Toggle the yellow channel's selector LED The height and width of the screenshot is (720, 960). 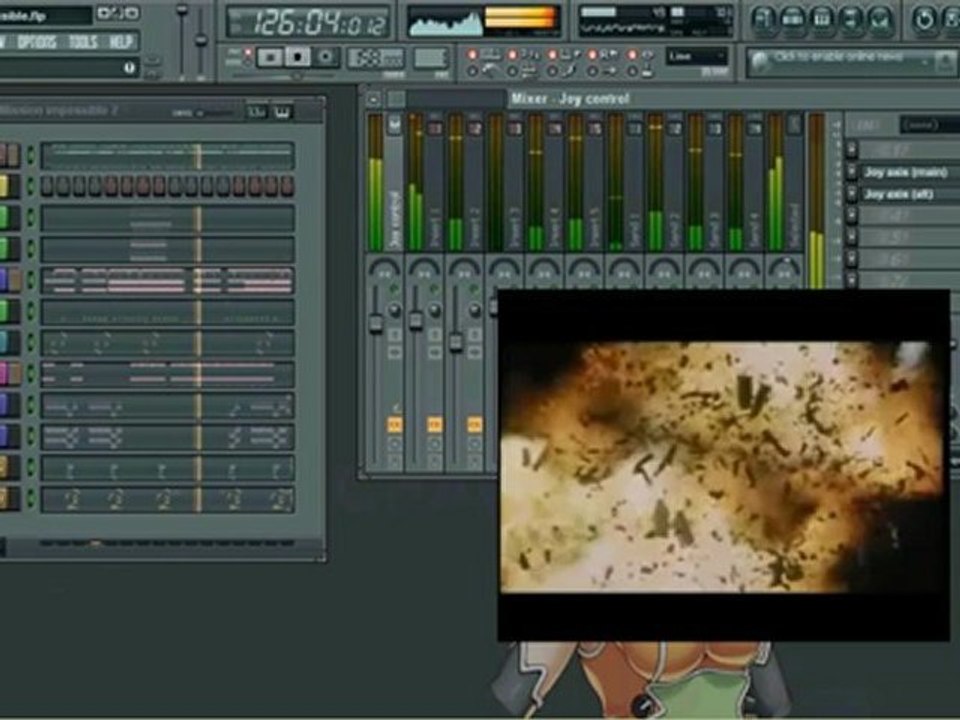tap(31, 186)
